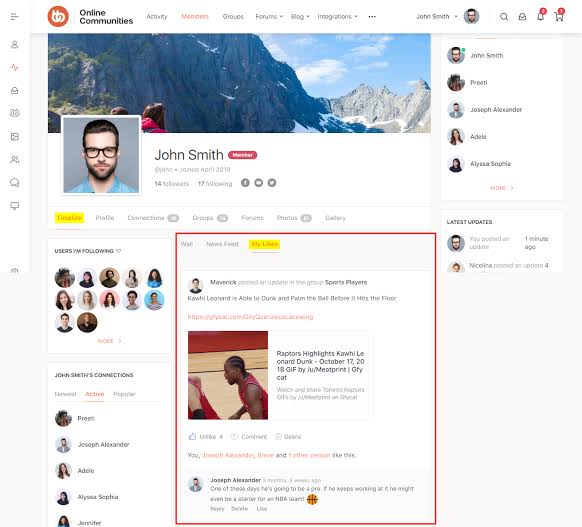Image resolution: width=582 pixels, height=527 pixels.
Task: Open John Smith's Facebook social icon
Action: click(x=245, y=183)
